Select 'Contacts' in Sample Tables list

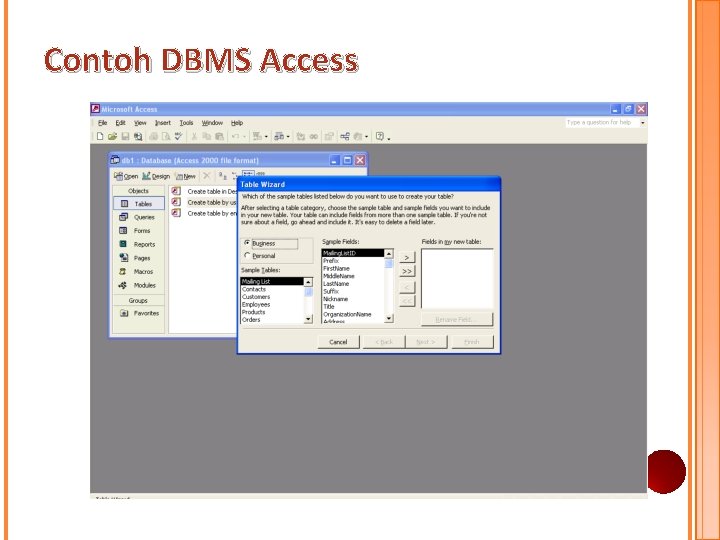click(272, 289)
